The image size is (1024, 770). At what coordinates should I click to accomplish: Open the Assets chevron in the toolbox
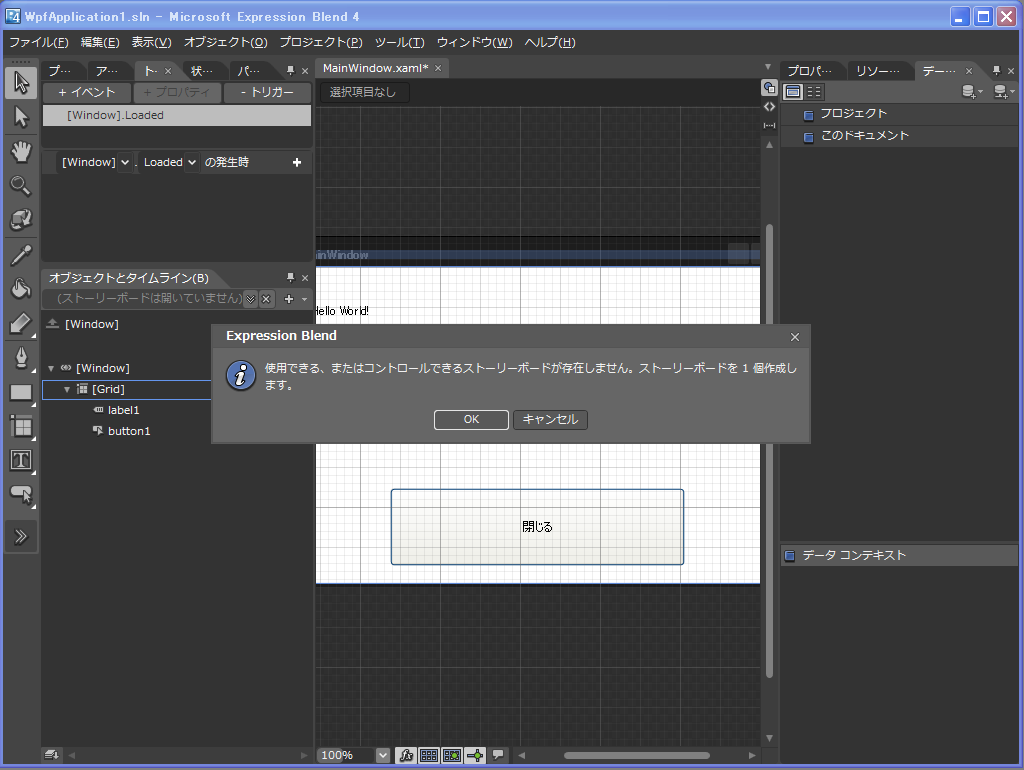coord(21,537)
